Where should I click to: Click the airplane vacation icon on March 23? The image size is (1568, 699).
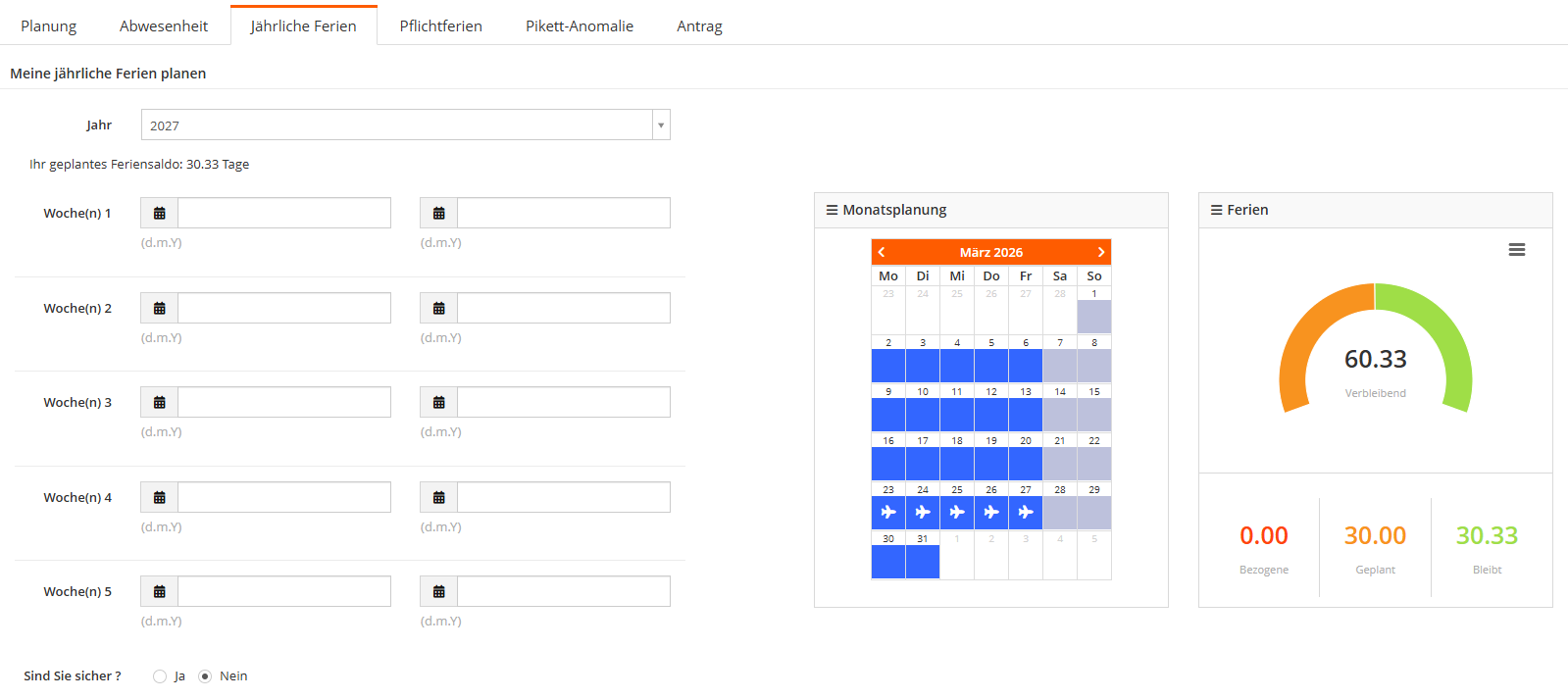[x=888, y=512]
